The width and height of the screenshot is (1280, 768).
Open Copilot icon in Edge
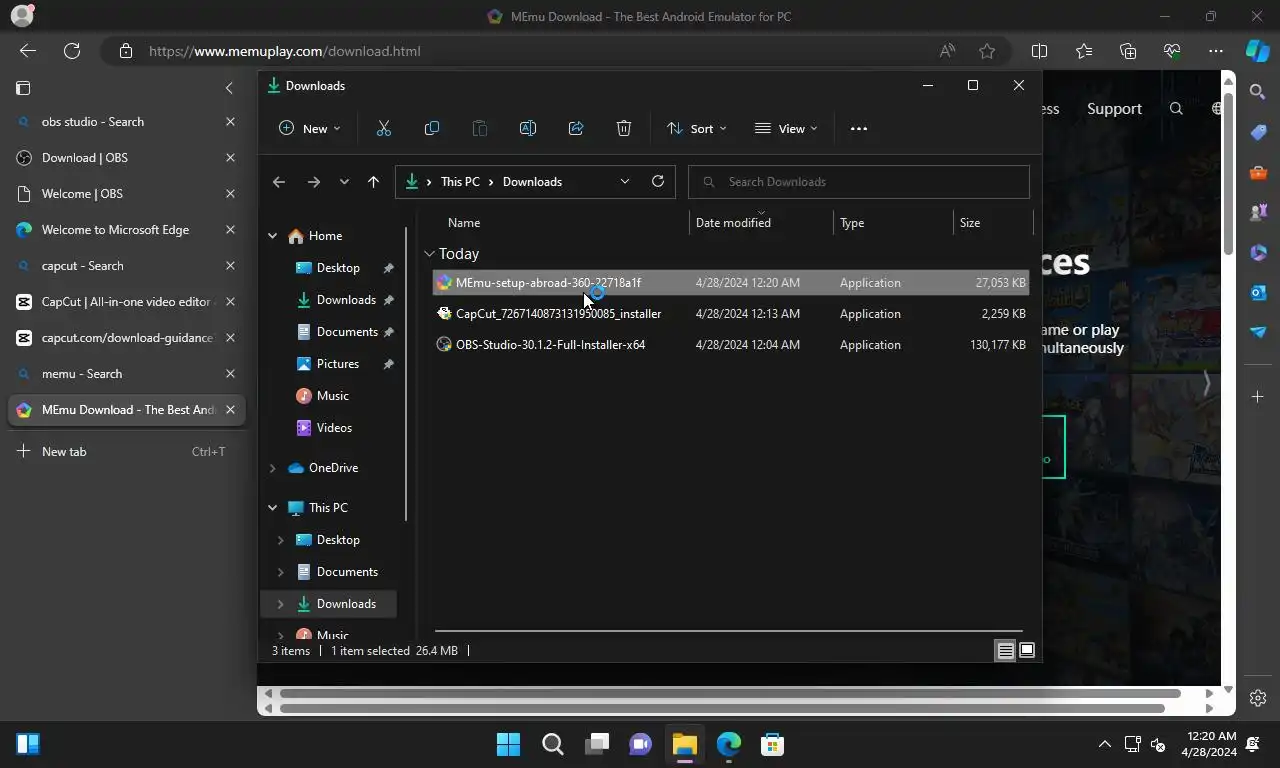click(x=1258, y=51)
